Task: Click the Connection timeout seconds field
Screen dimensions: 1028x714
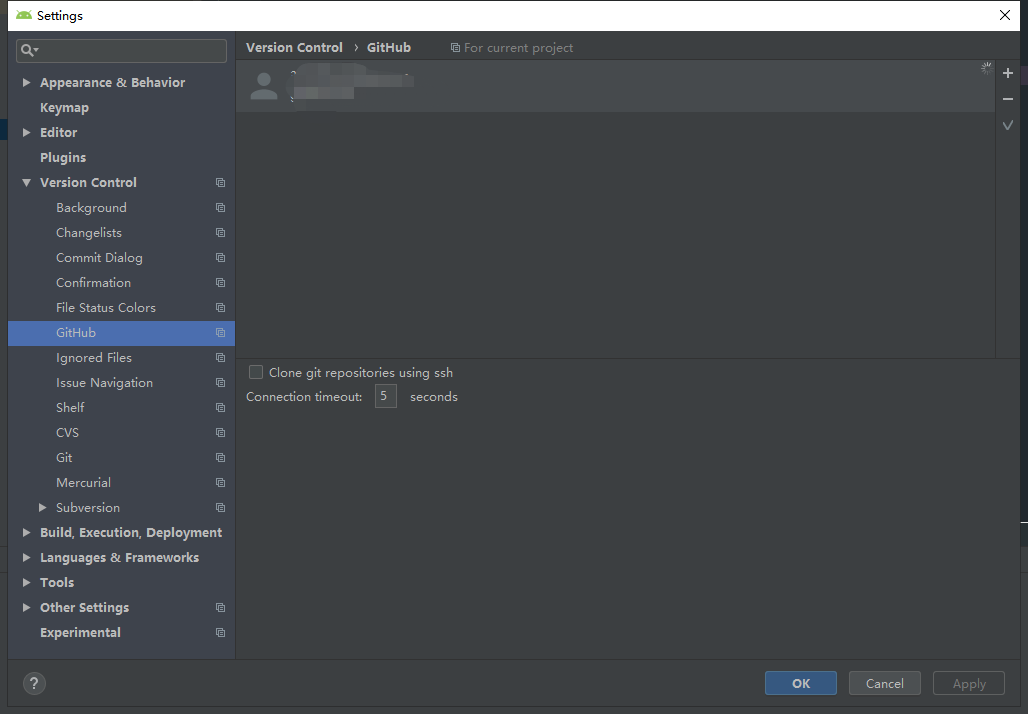Action: point(386,396)
